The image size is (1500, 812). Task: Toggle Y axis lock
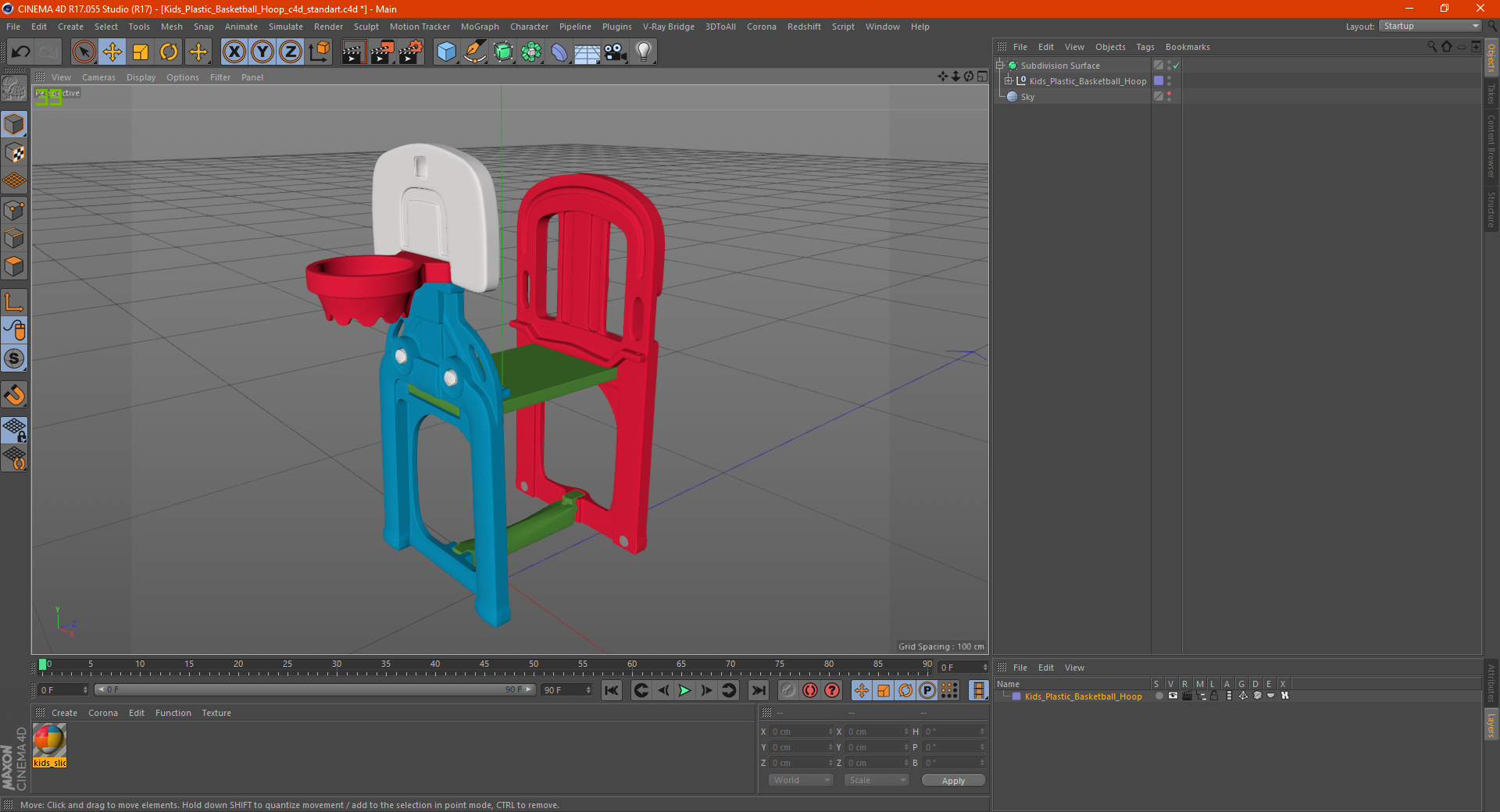[x=262, y=52]
